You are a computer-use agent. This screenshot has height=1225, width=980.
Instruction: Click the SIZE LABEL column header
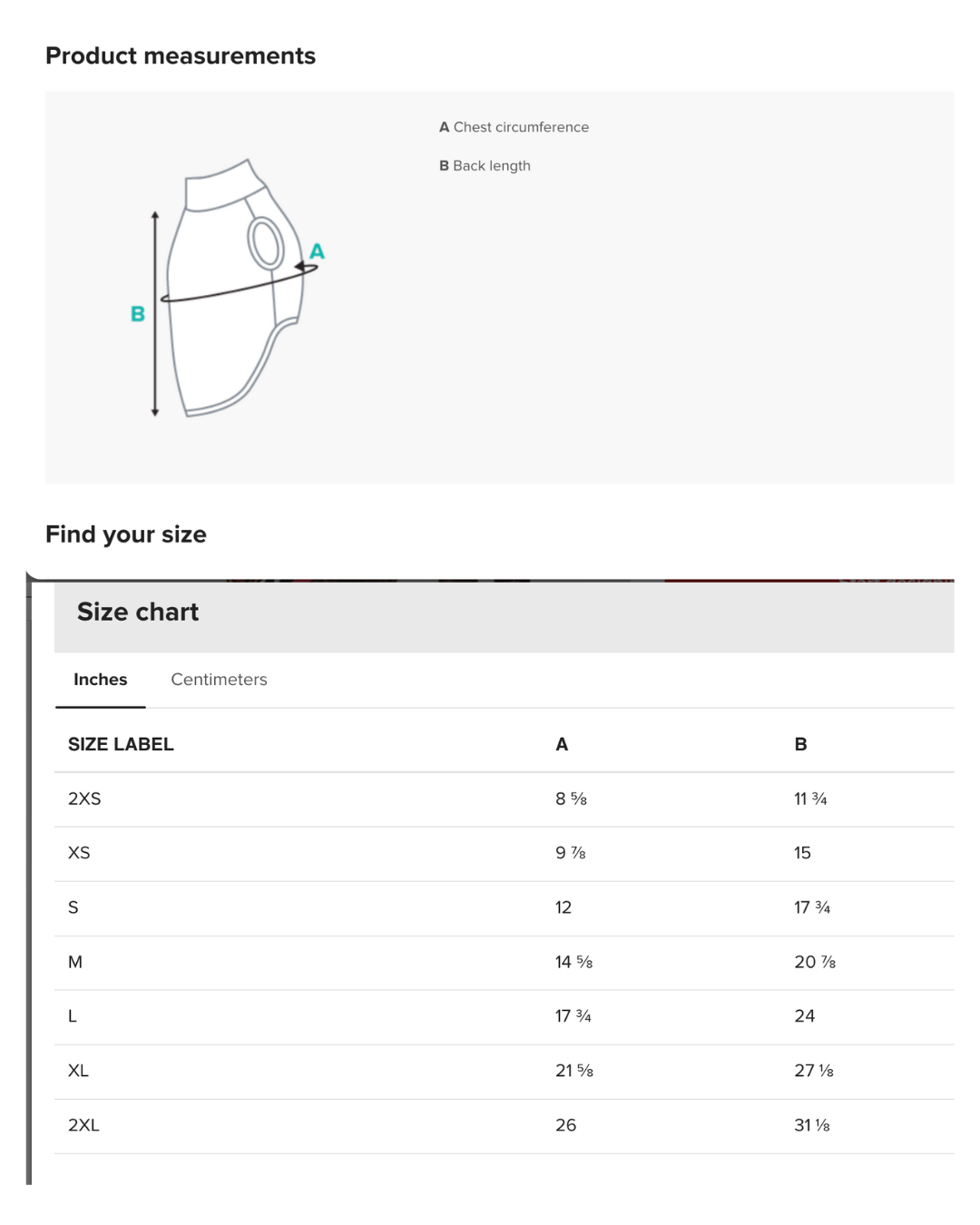tap(121, 744)
